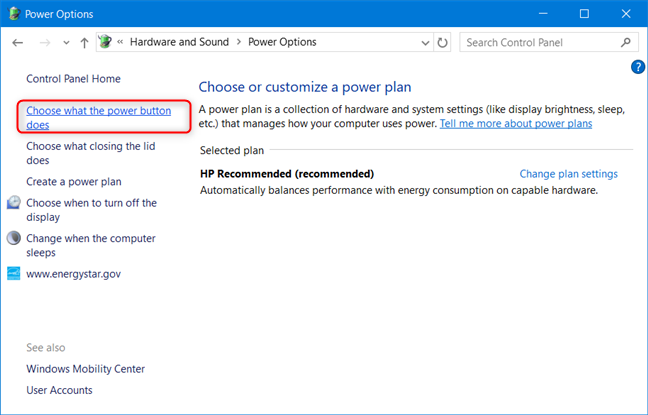Screen dimensions: 648x415
Task: Click the Forward navigation arrow
Action: [x=45, y=43]
